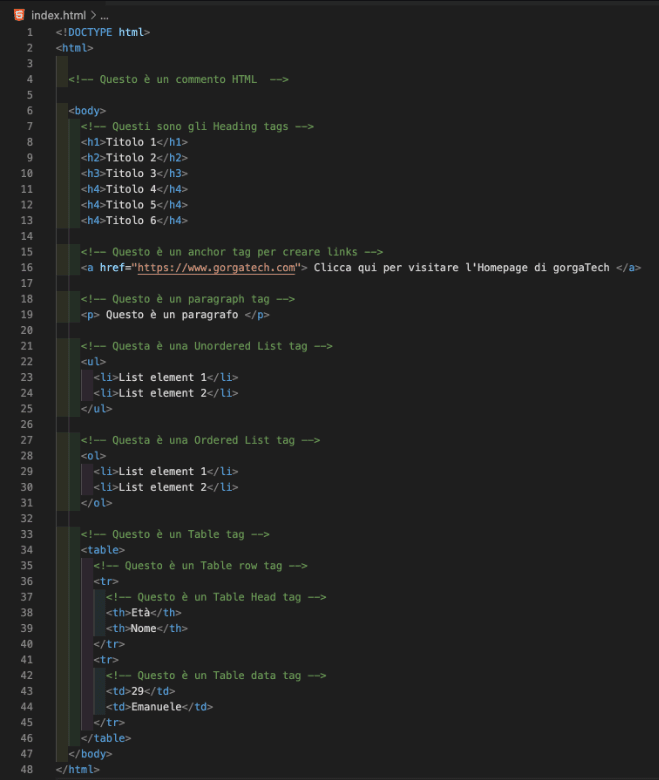Click text 'Questo è un paragrafo'
659x780 pixels.
pos(172,315)
